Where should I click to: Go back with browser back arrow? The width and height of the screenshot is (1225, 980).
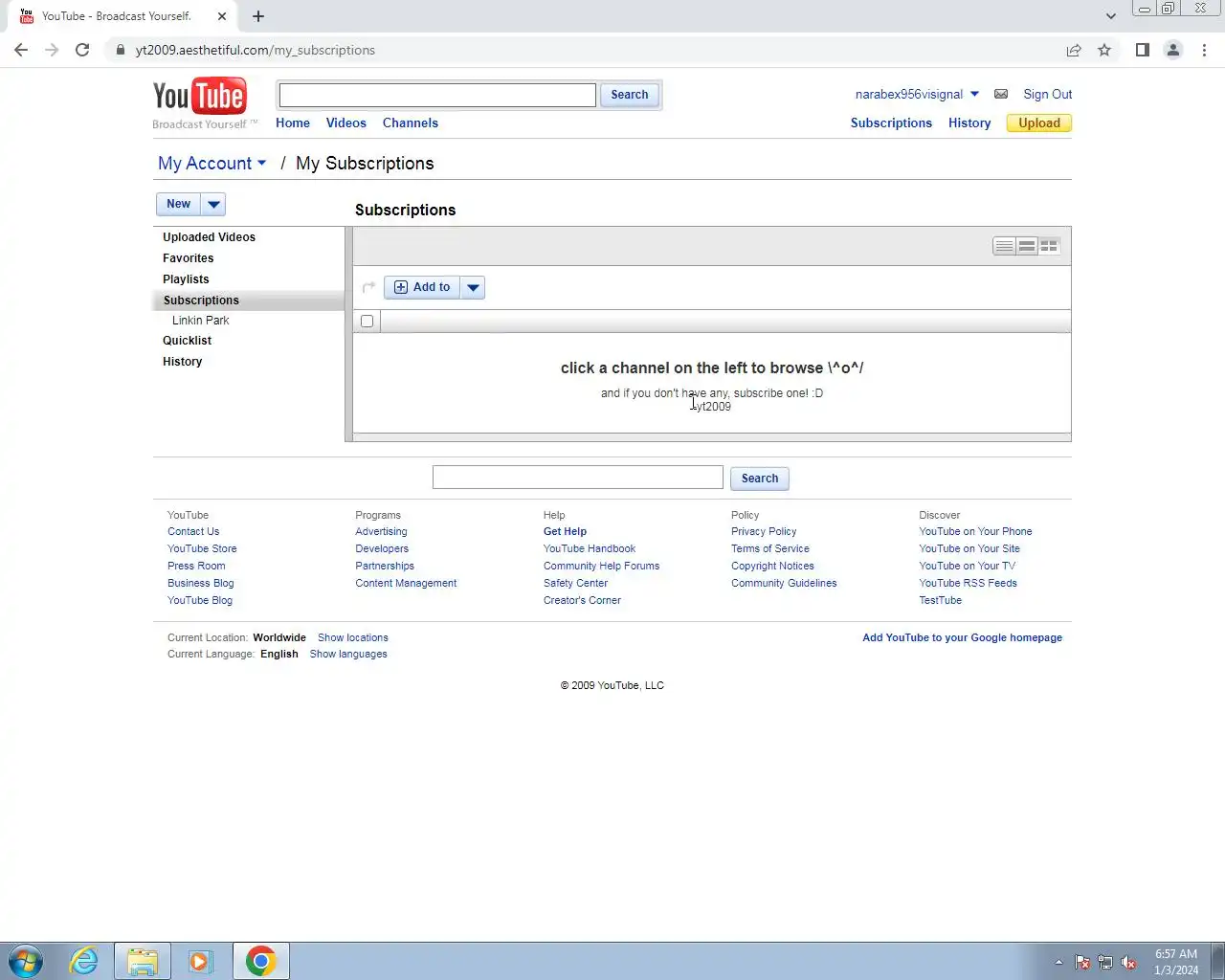[x=21, y=50]
